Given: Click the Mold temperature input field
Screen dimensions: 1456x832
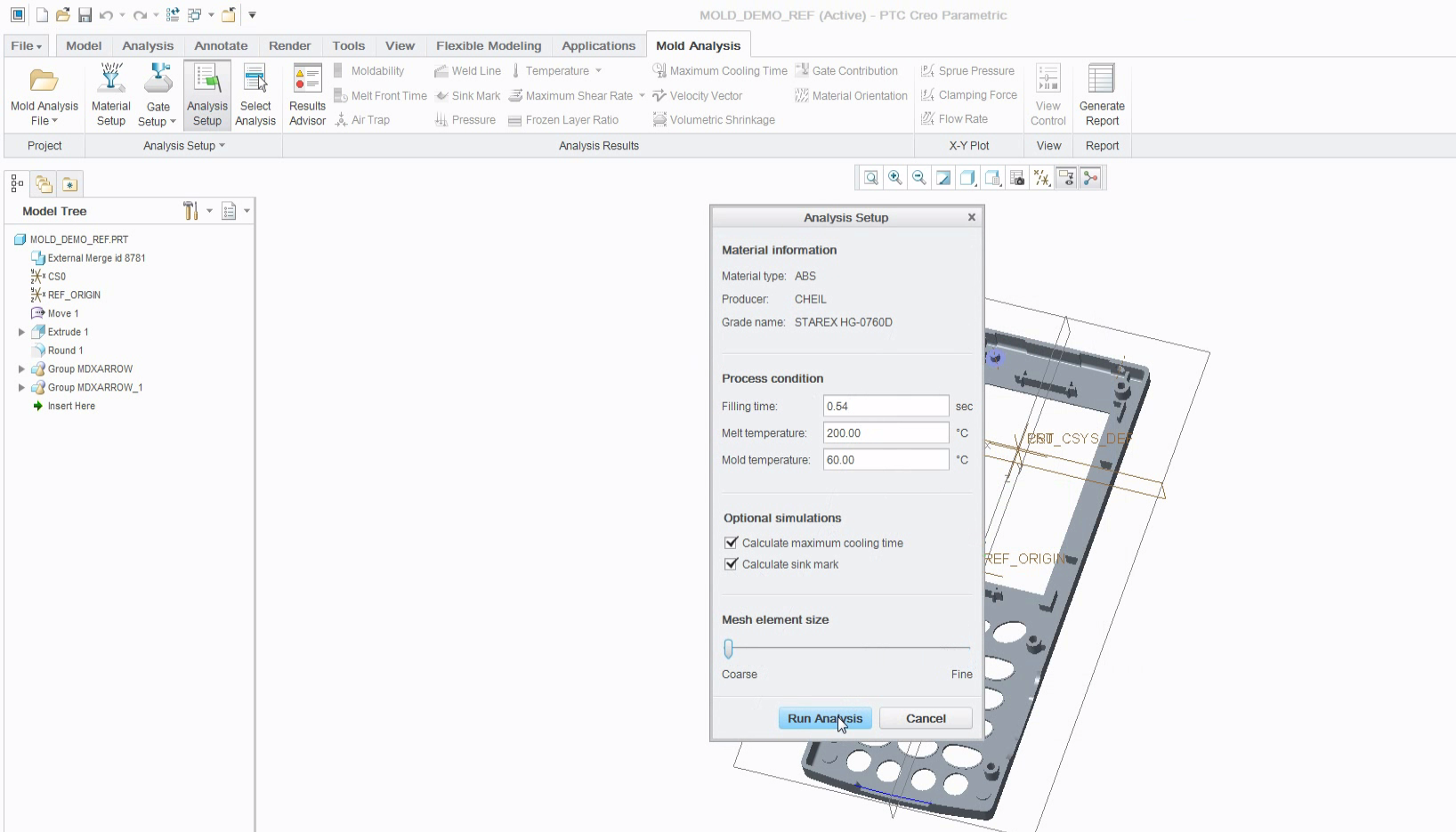Looking at the screenshot, I should 886,459.
